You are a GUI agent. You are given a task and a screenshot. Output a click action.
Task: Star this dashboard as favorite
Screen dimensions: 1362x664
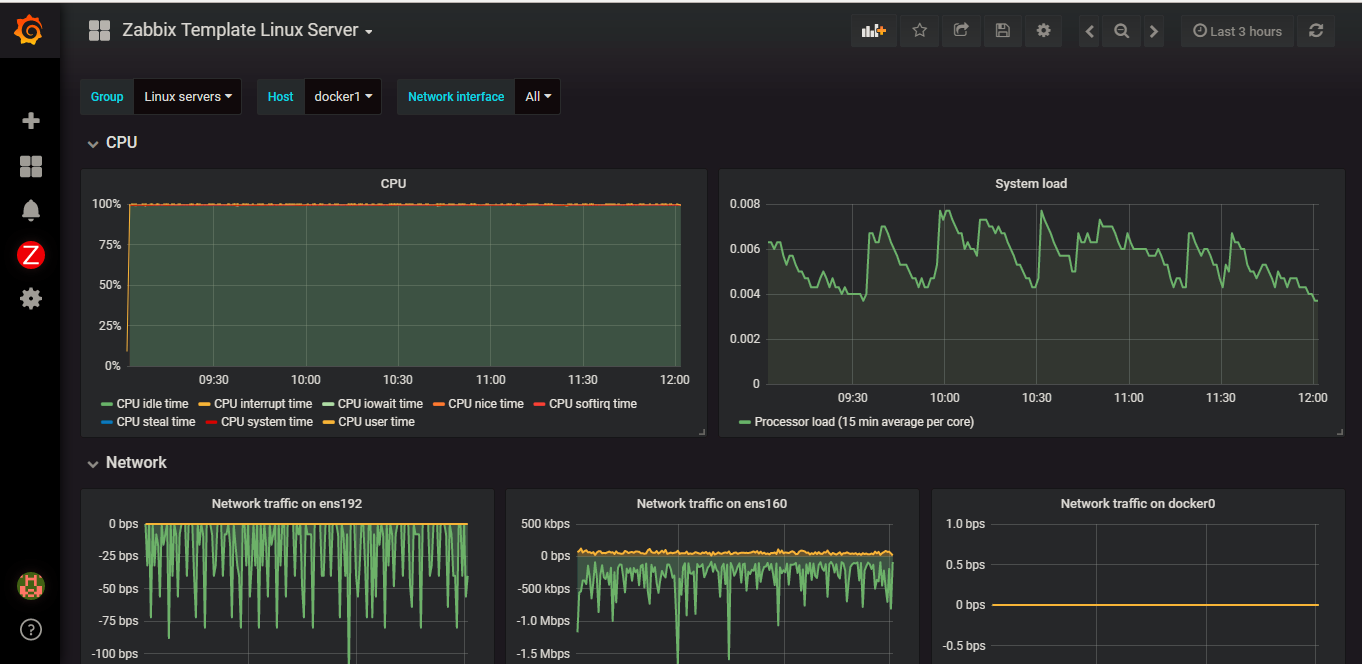pos(919,31)
